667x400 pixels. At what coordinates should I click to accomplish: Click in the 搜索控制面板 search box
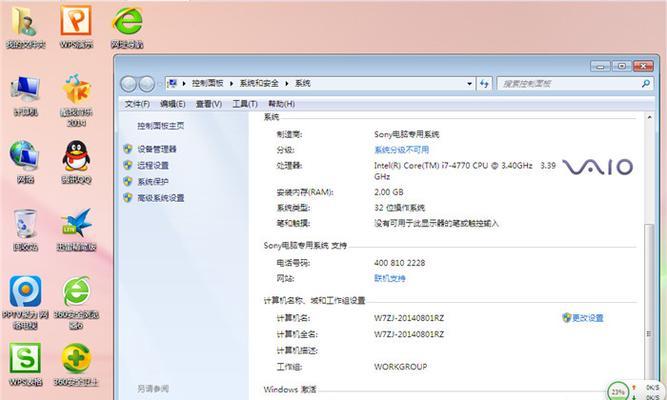(563, 84)
